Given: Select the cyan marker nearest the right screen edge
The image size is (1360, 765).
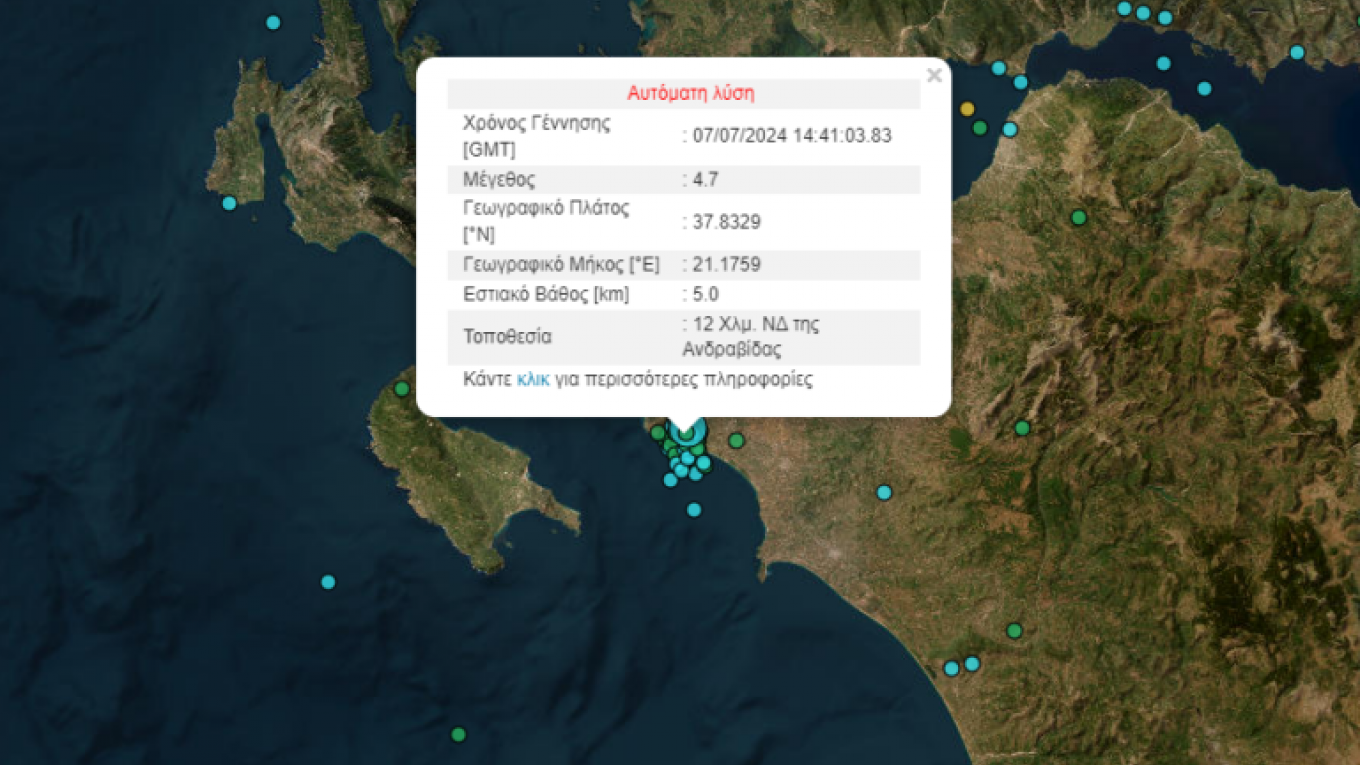Looking at the screenshot, I should 1297,52.
